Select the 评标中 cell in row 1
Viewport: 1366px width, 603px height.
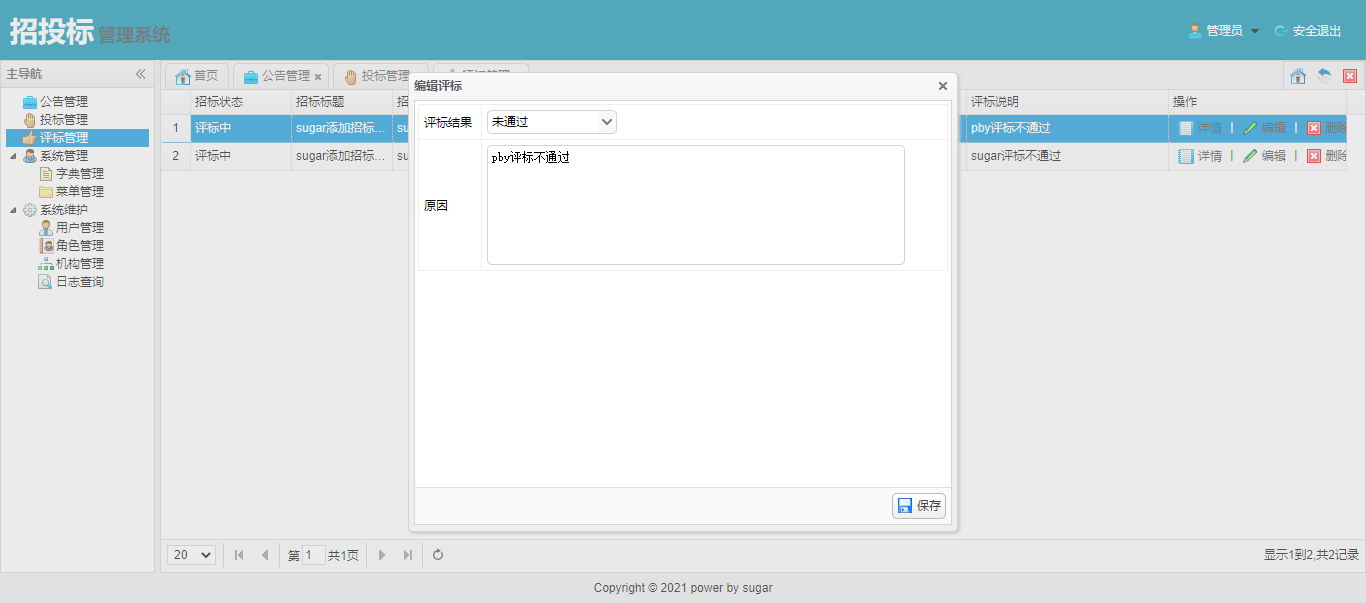[x=241, y=128]
